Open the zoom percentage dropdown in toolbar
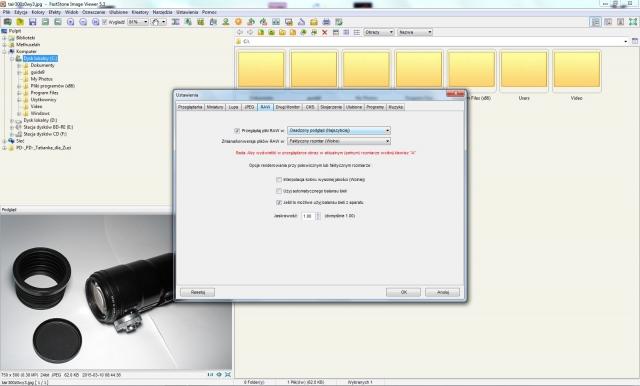The height and width of the screenshot is (386, 640). point(138,22)
